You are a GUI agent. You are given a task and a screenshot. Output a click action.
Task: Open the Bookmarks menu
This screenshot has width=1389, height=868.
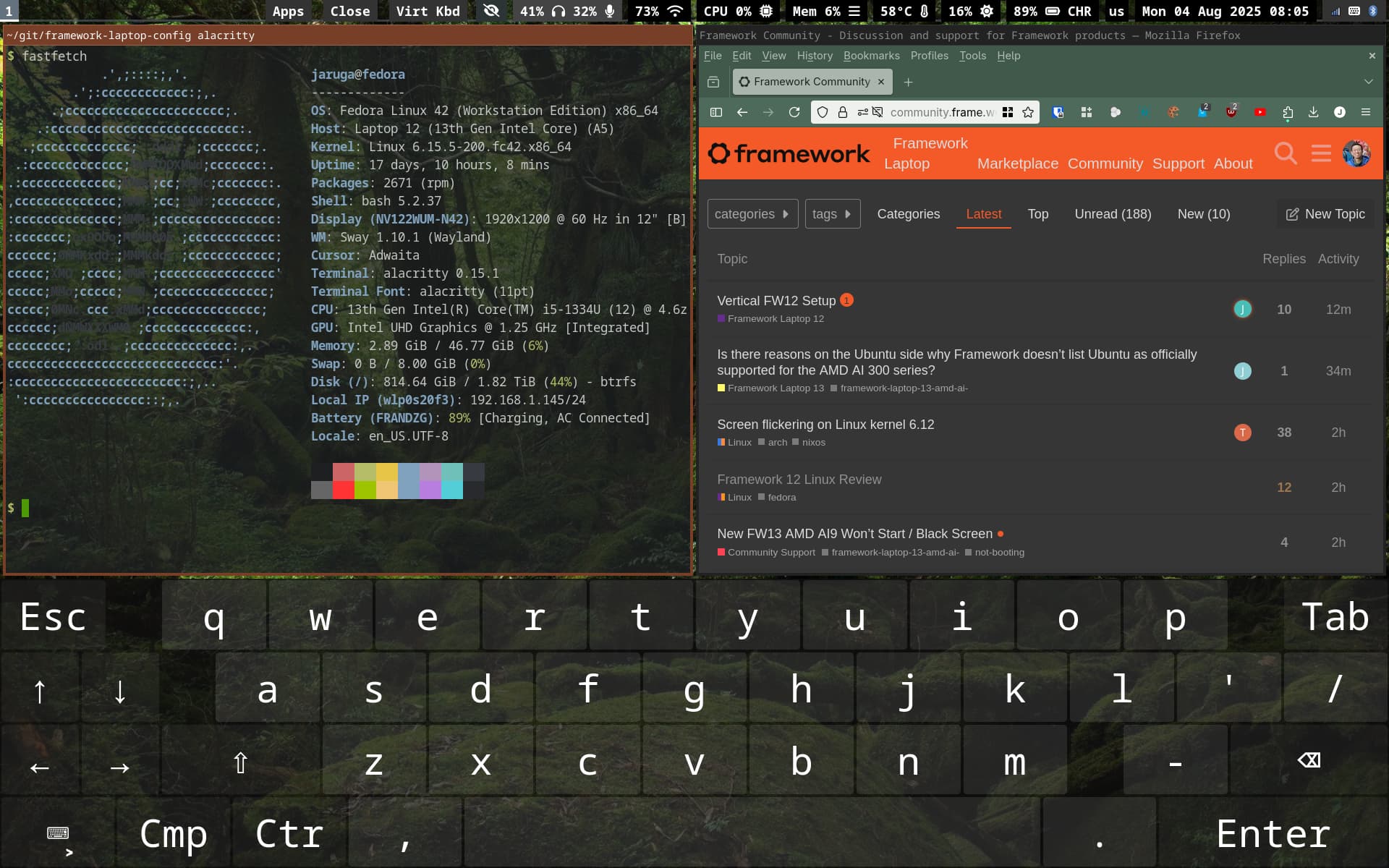(x=871, y=56)
